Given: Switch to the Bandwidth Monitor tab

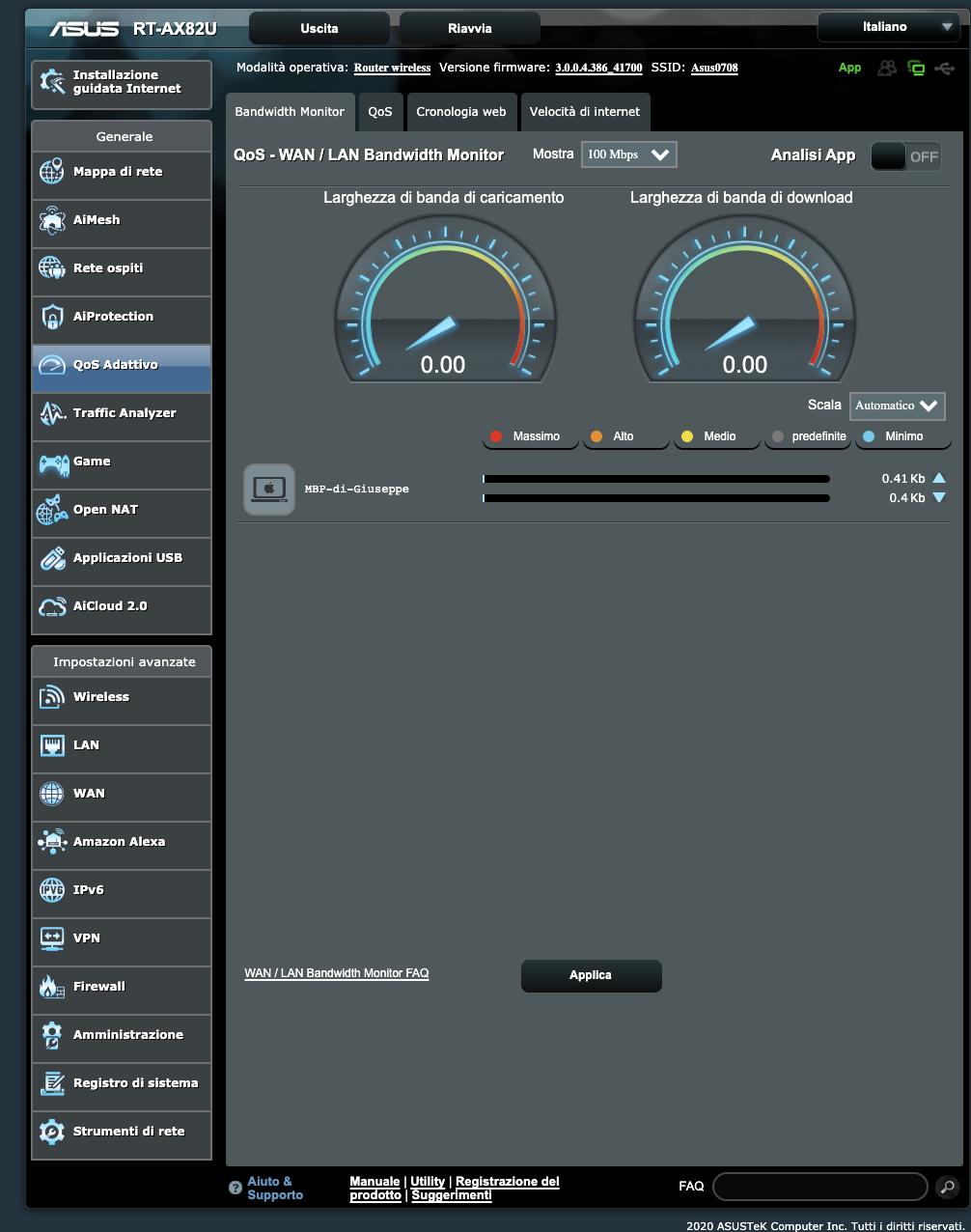Looking at the screenshot, I should 290,112.
